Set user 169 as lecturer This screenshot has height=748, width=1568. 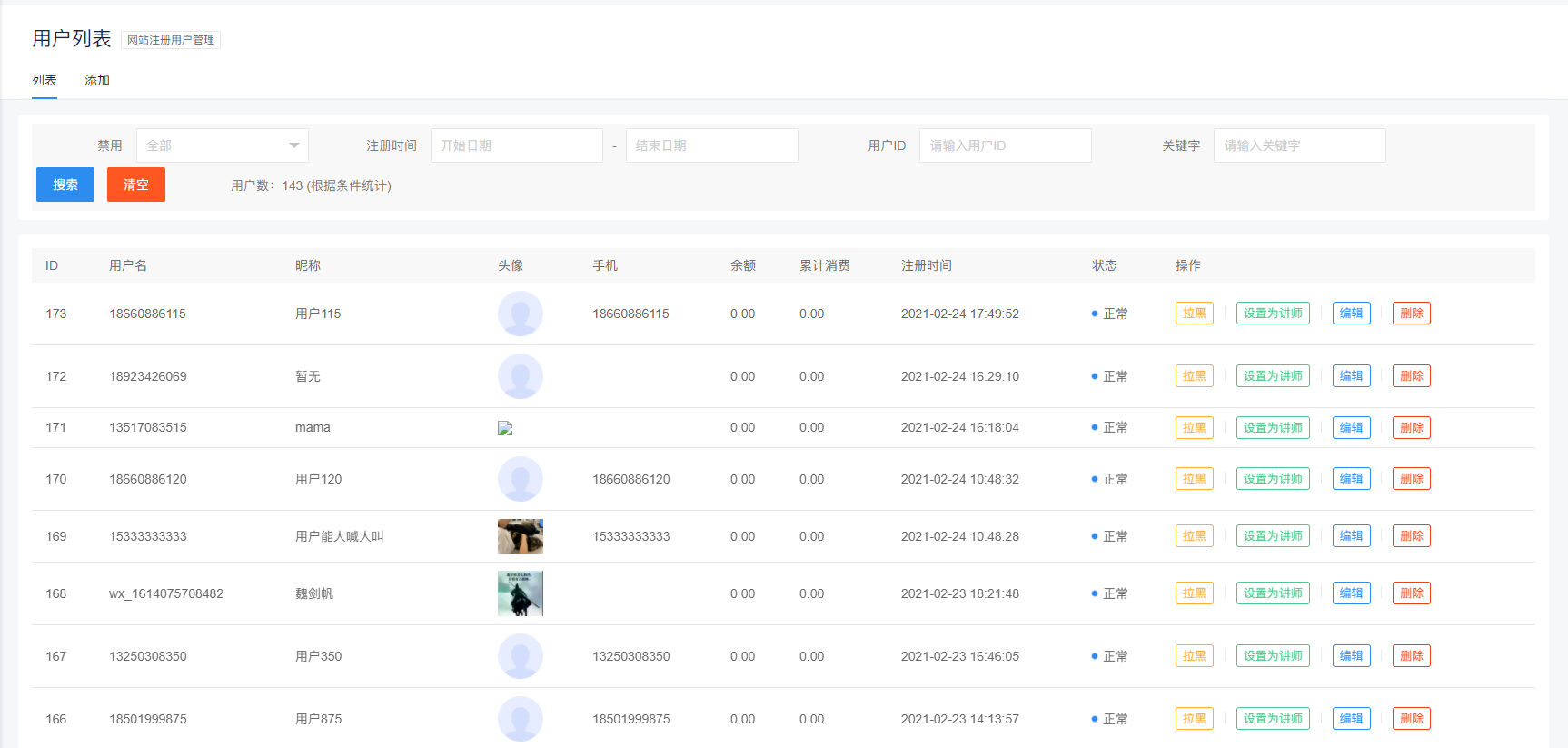pos(1273,536)
